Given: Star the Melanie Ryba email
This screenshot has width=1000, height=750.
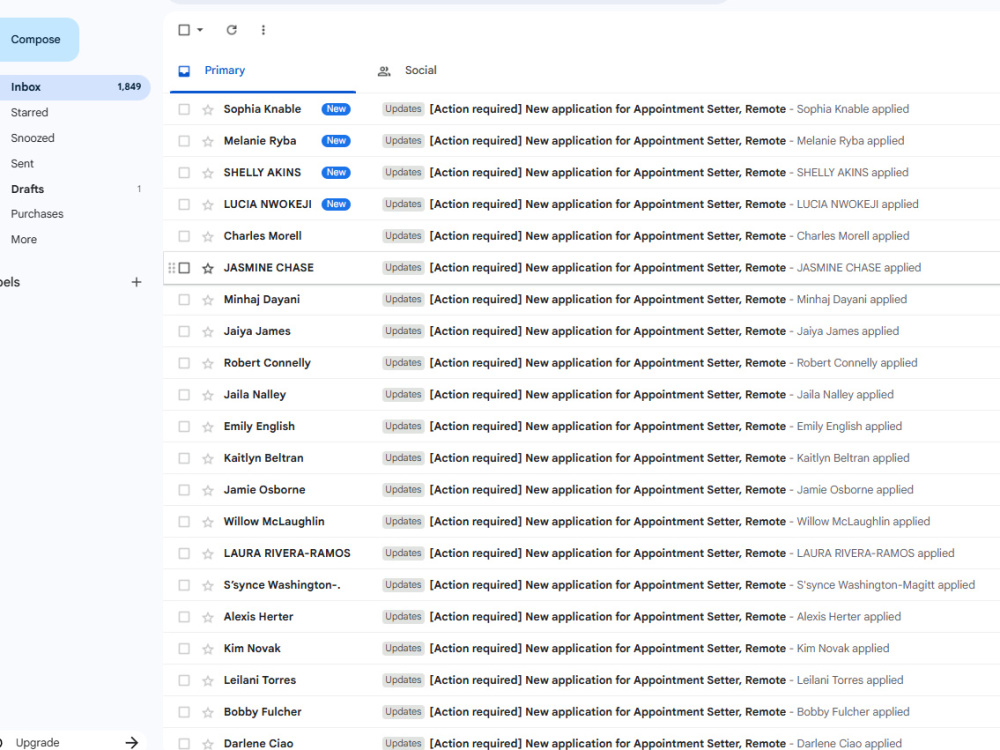Looking at the screenshot, I should pos(208,141).
